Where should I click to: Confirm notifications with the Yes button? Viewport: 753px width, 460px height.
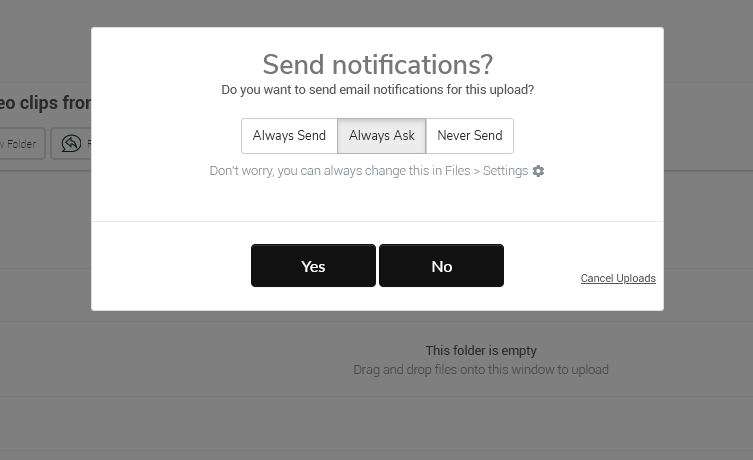[x=313, y=266]
